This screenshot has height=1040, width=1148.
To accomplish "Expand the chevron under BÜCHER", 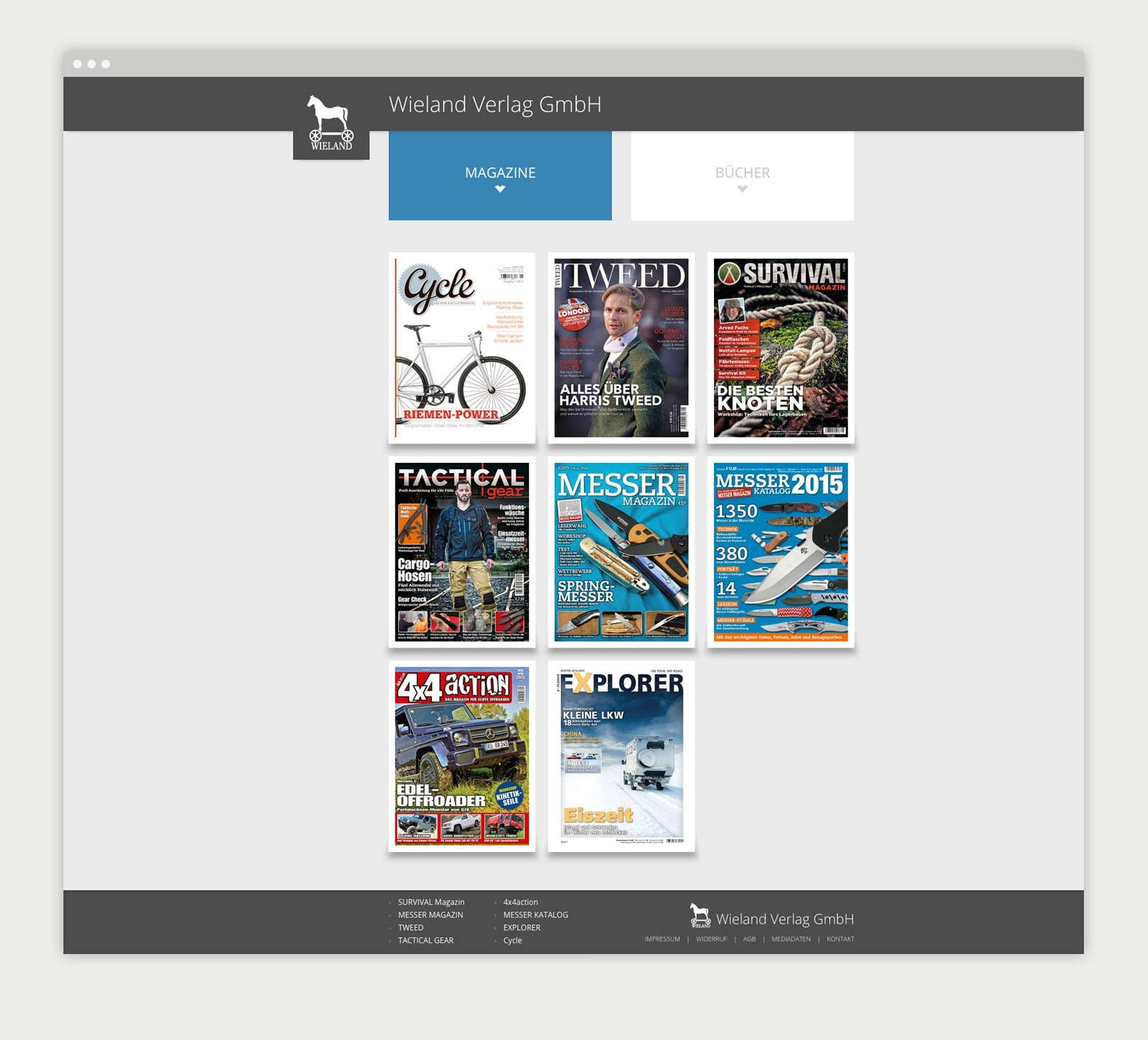I will [x=743, y=189].
